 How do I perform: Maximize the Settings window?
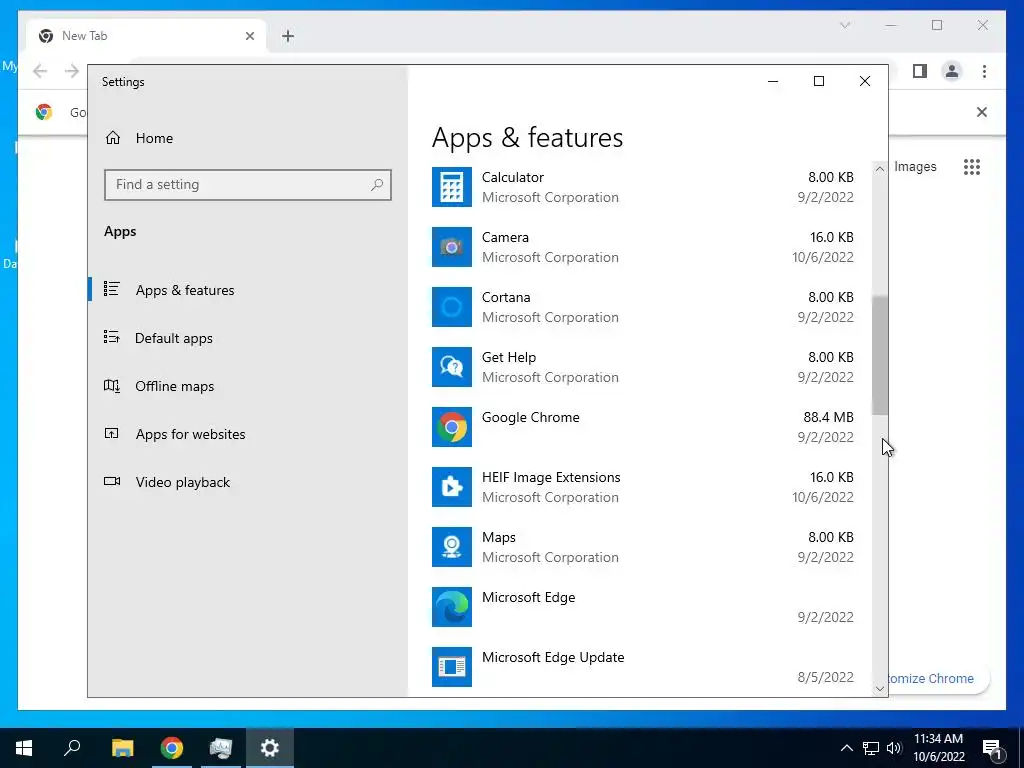tap(819, 81)
